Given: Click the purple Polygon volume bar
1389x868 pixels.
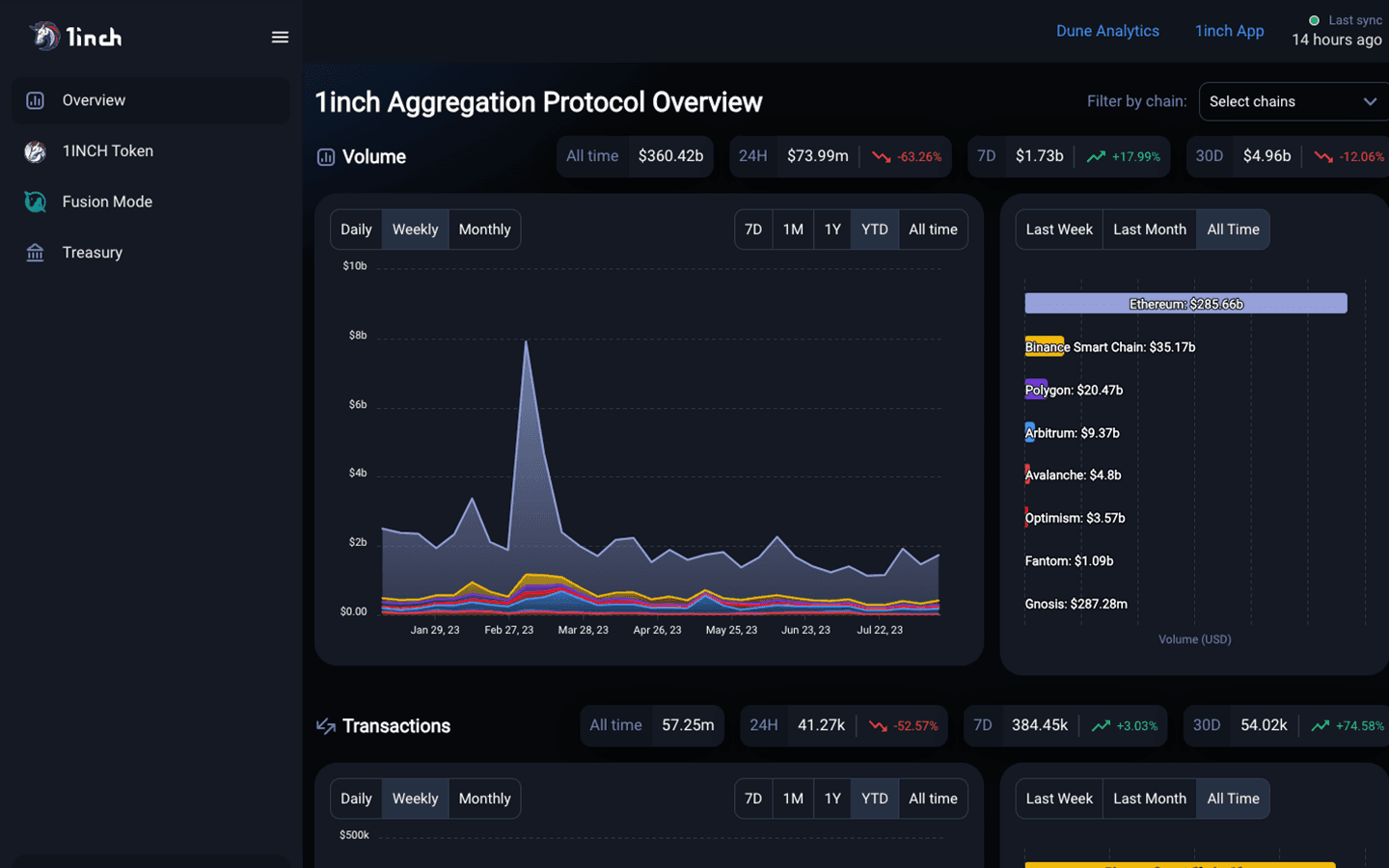Looking at the screenshot, I should [1036, 390].
